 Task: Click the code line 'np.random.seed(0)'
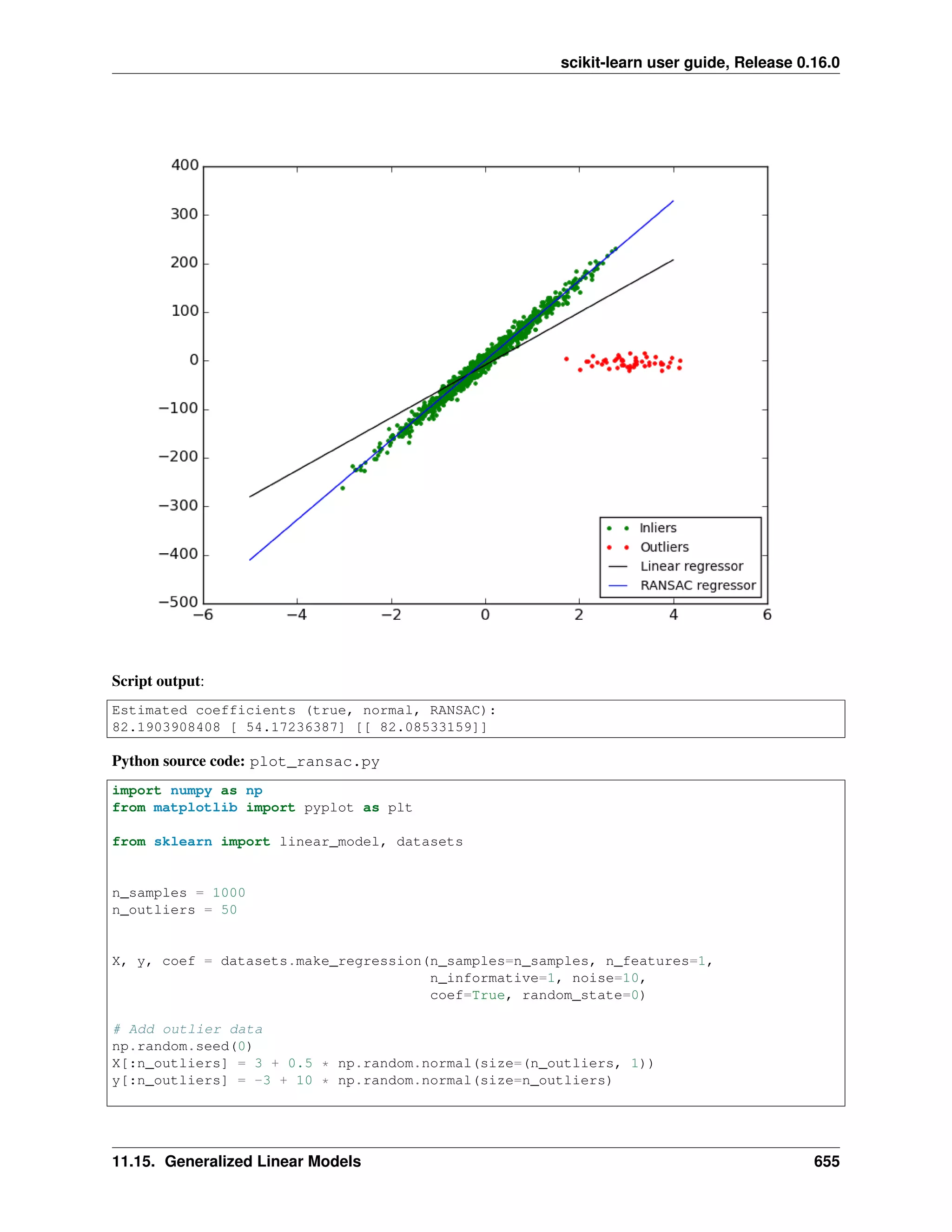coord(182,1047)
